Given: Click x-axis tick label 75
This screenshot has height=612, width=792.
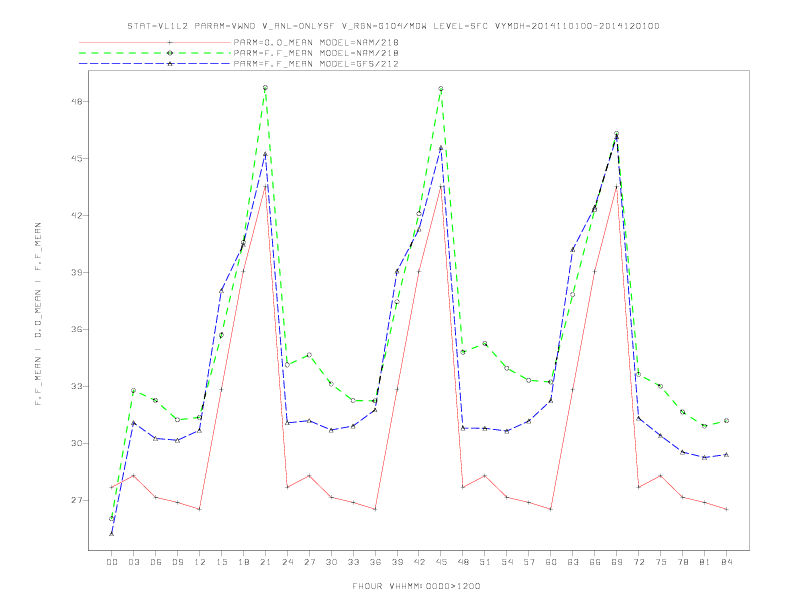Looking at the screenshot, I should (x=661, y=562).
